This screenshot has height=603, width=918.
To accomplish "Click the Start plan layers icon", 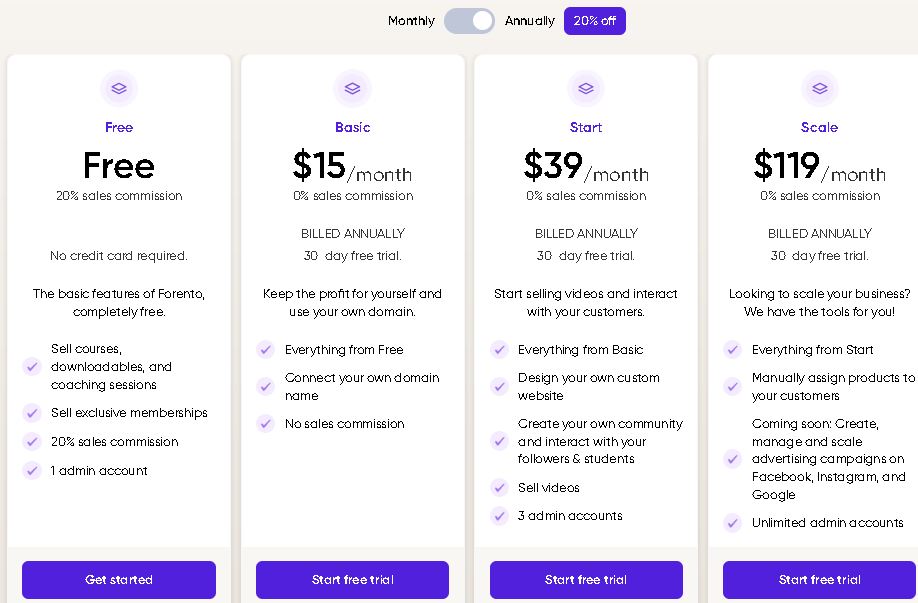I will pos(586,88).
